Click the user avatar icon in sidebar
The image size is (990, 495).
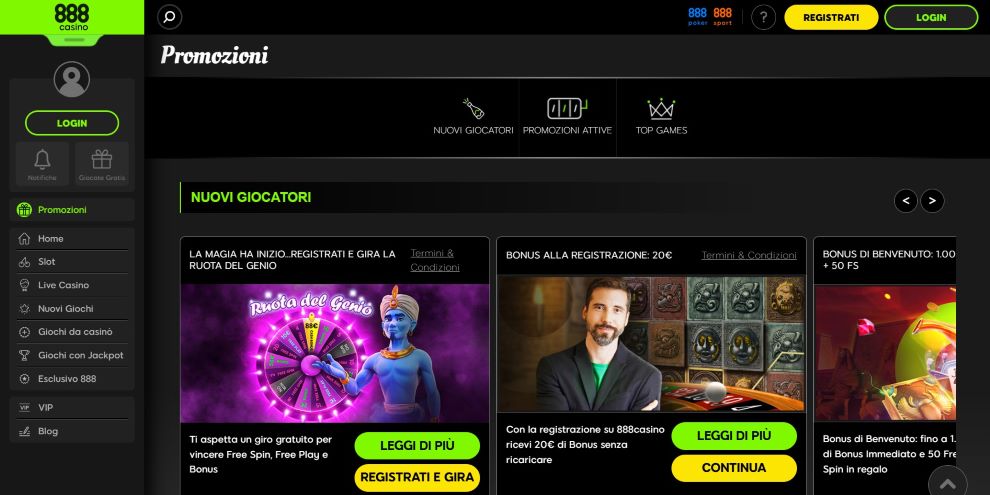[72, 79]
